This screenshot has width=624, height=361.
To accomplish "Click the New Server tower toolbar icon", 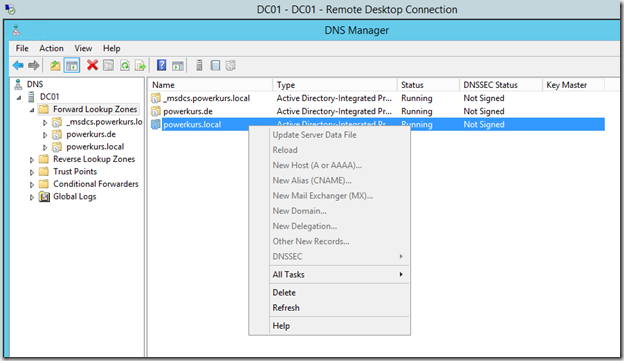I will click(199, 65).
